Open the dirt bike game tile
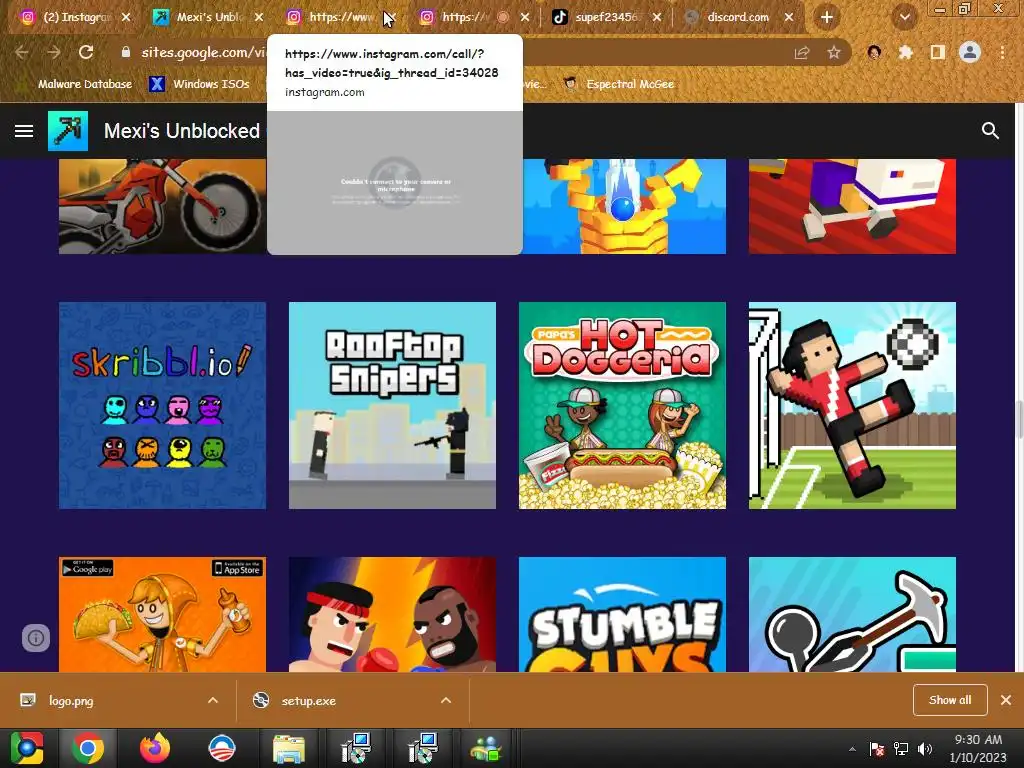Screen dimensions: 1024x768 [163, 206]
